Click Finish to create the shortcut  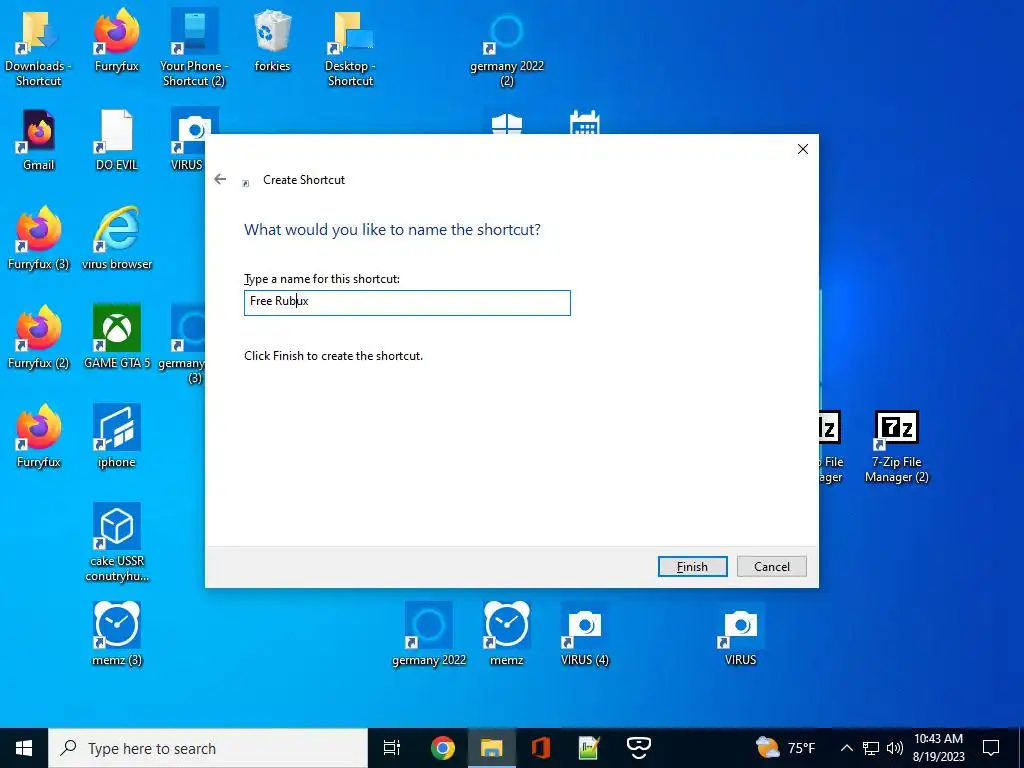point(692,566)
